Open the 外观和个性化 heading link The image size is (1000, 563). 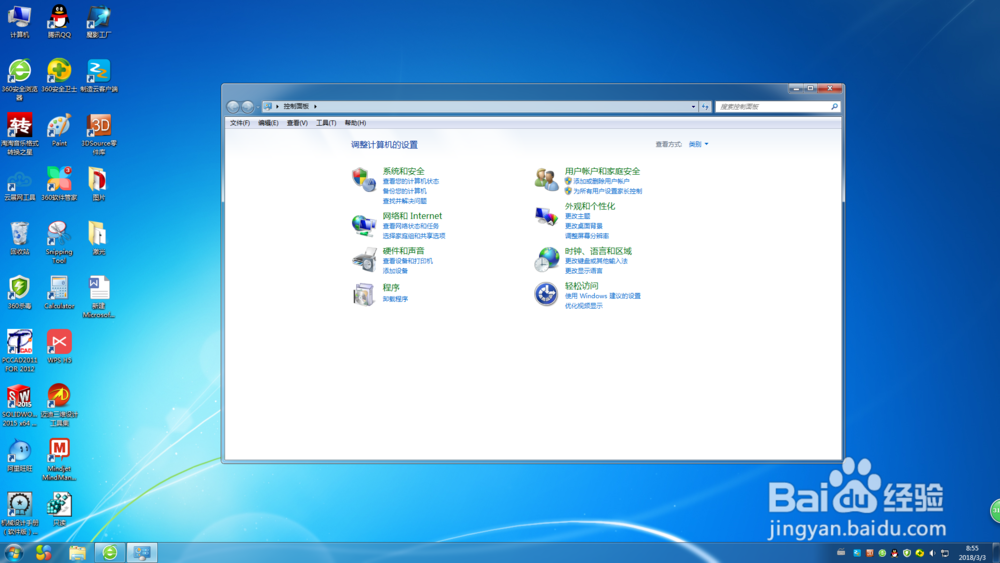[590, 206]
